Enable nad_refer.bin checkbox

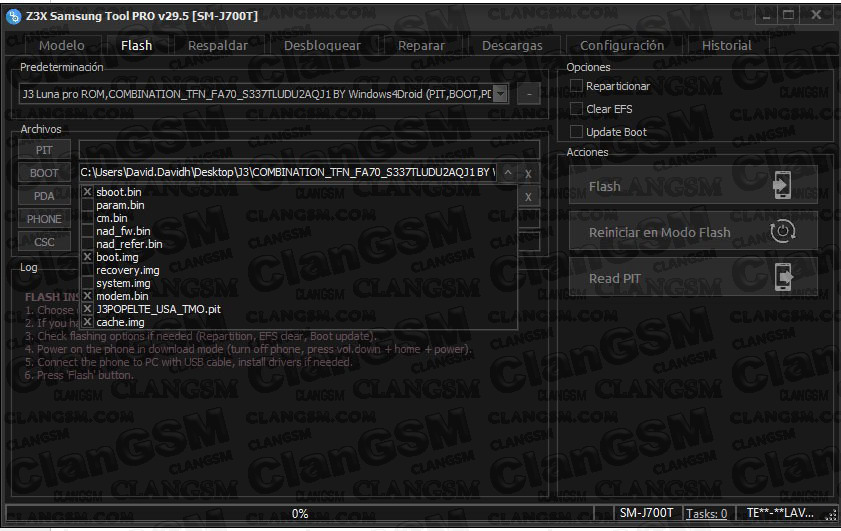click(87, 244)
